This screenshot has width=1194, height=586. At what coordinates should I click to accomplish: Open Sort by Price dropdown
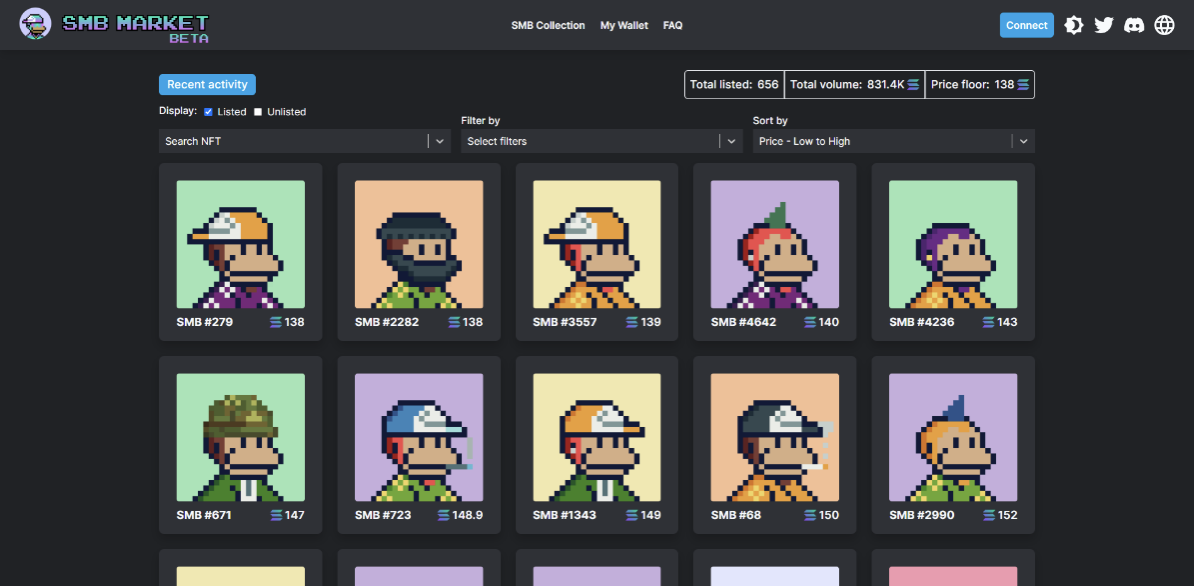click(893, 141)
